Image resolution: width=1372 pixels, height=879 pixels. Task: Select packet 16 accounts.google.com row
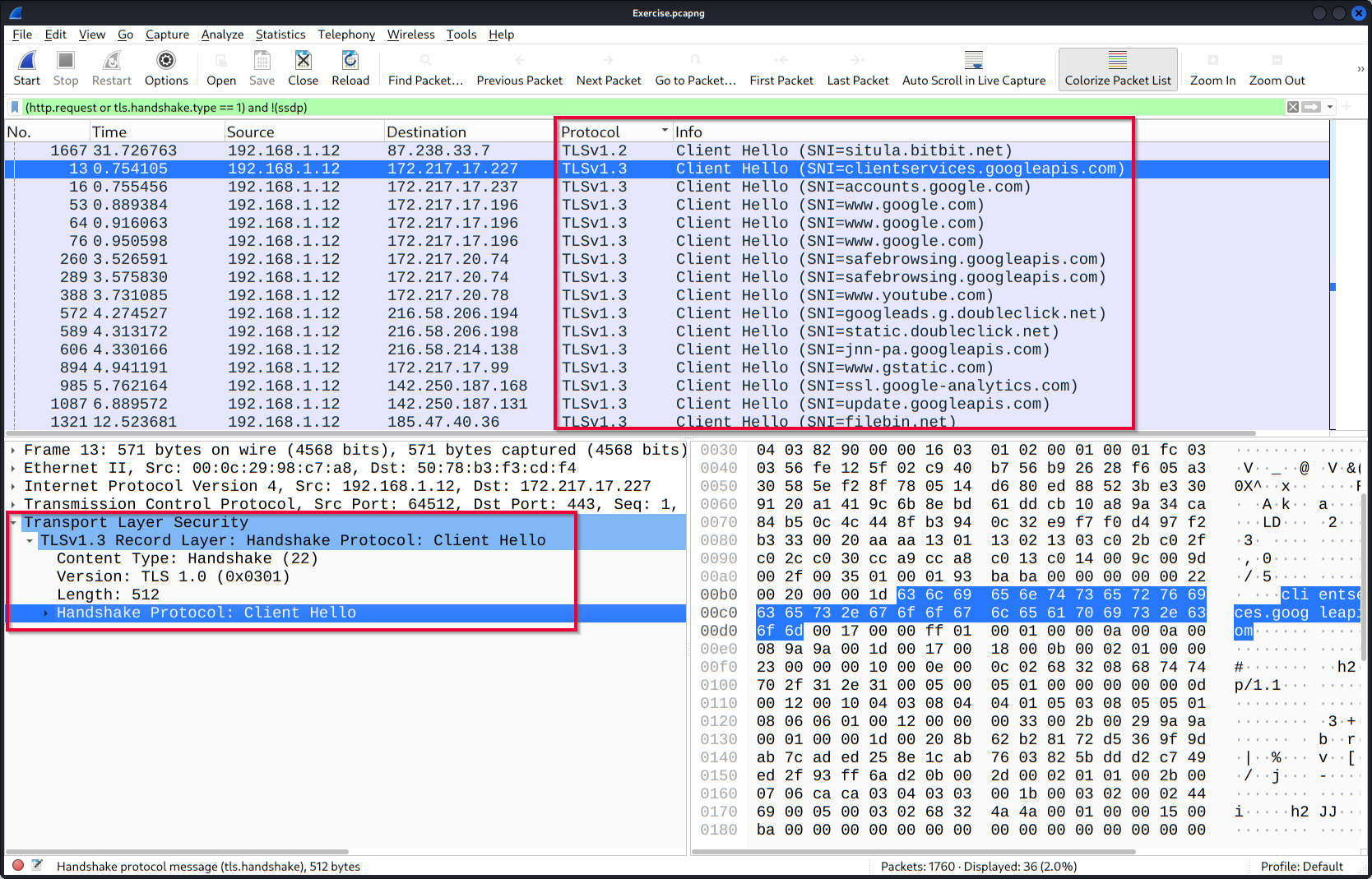coord(666,187)
